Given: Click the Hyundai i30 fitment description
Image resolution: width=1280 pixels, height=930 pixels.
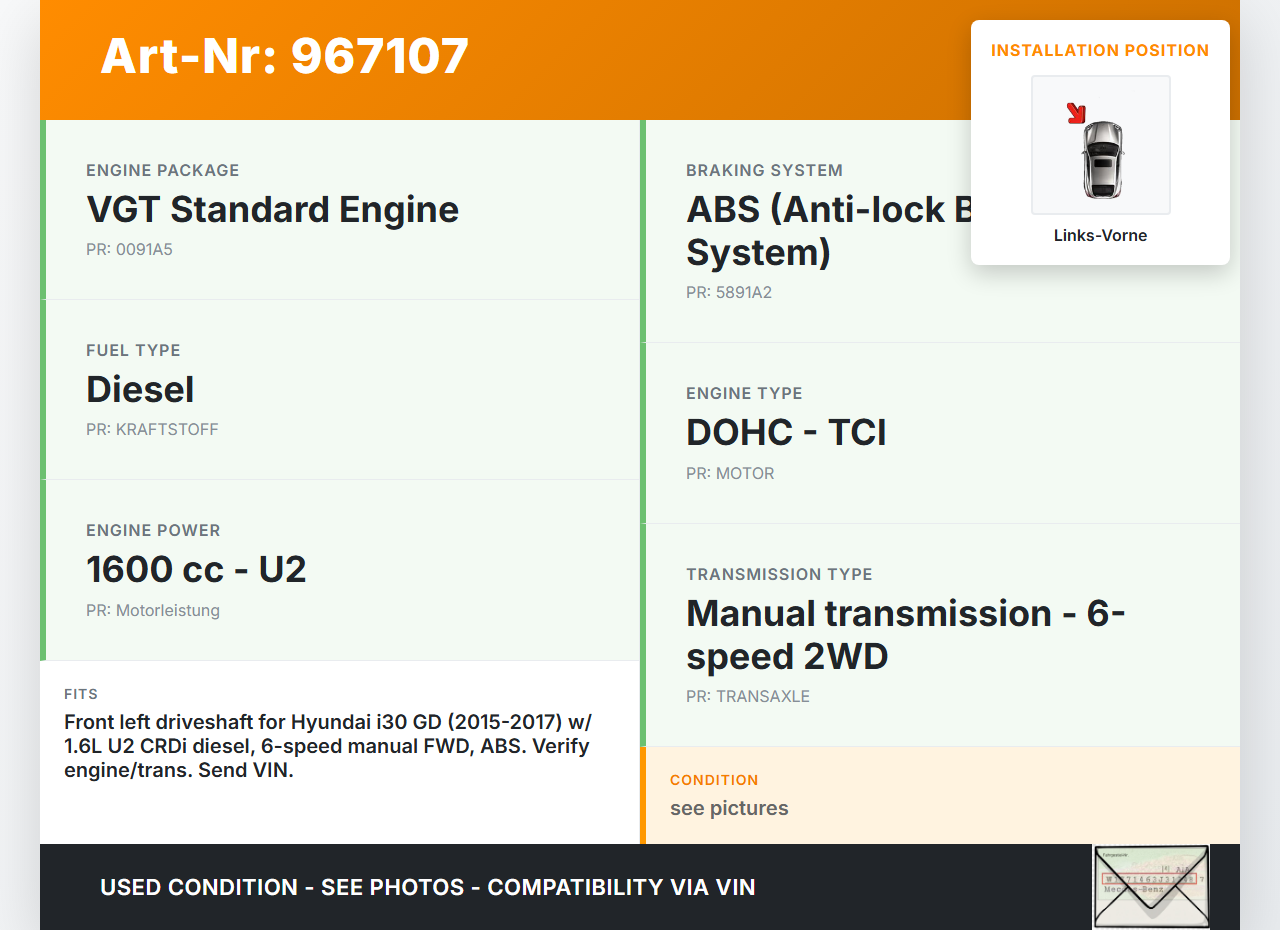Looking at the screenshot, I should coord(327,746).
